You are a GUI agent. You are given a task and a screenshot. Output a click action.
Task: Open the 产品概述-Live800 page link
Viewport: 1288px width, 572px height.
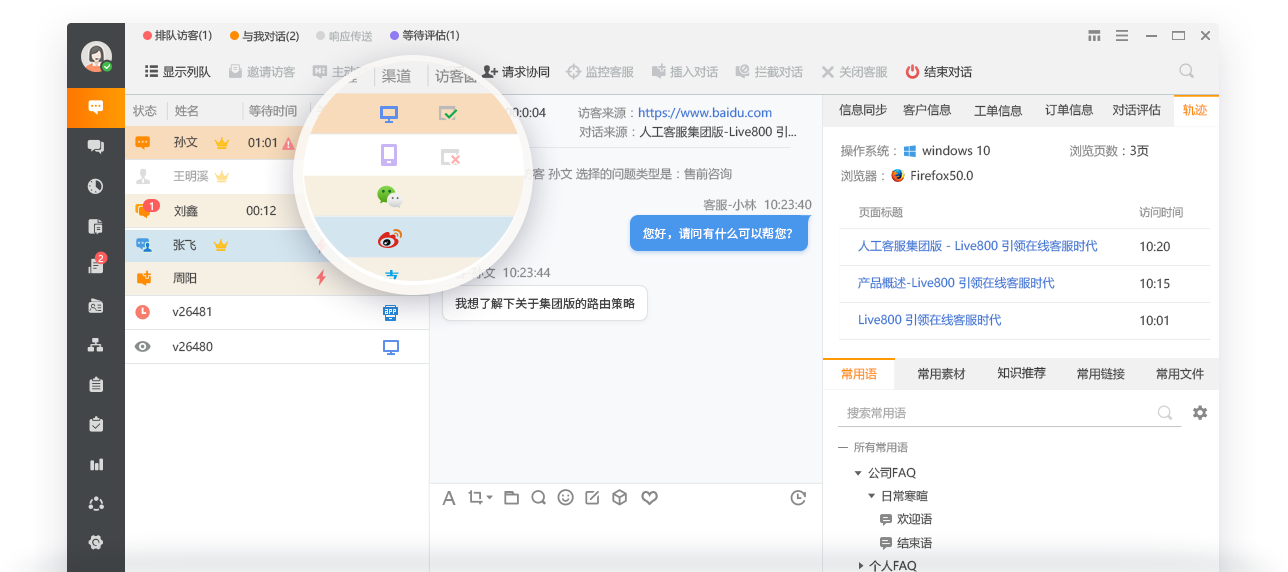[956, 283]
